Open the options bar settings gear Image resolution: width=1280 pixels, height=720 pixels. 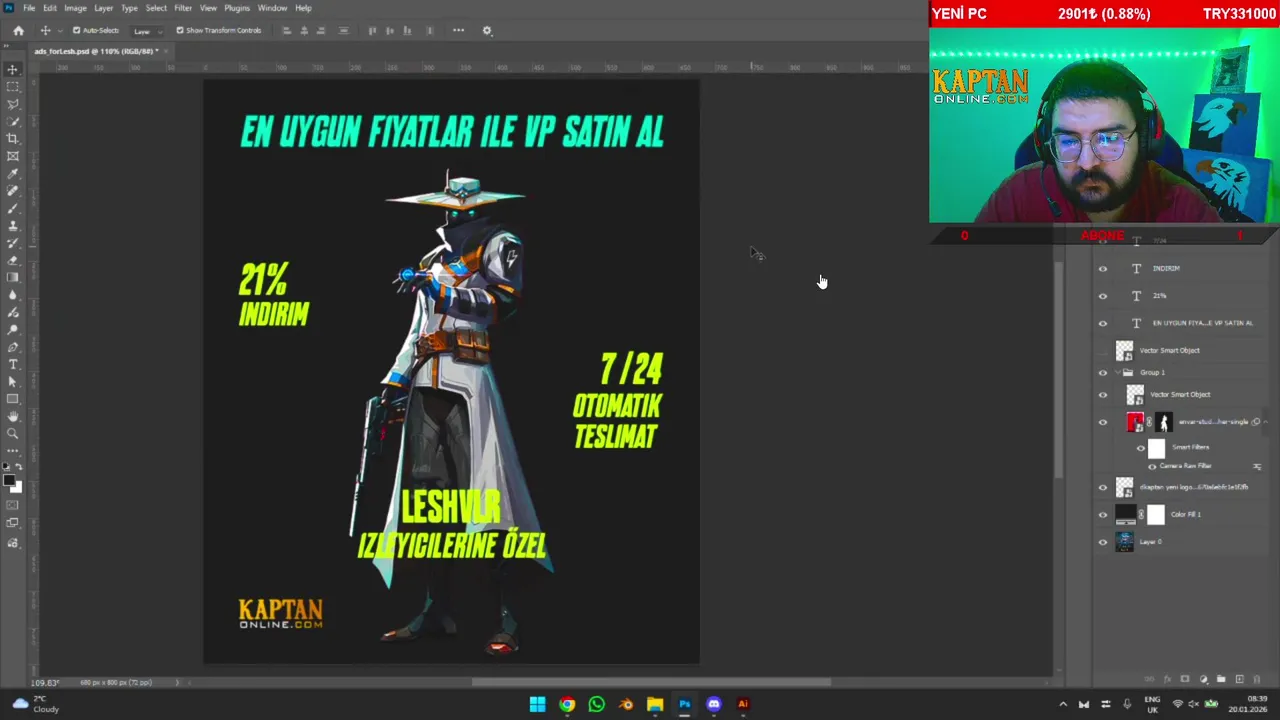(x=487, y=30)
